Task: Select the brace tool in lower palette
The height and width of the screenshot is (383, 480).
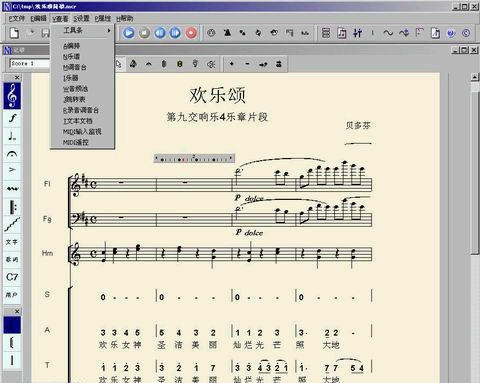Action: tap(12, 342)
